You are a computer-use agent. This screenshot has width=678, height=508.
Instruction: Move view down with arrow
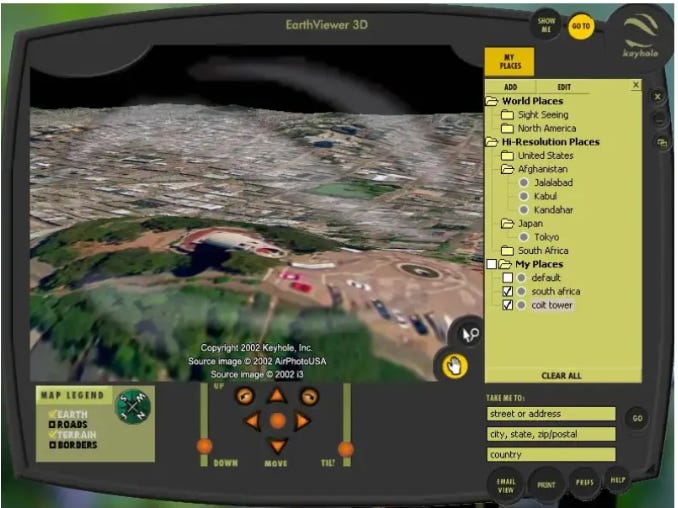point(277,446)
